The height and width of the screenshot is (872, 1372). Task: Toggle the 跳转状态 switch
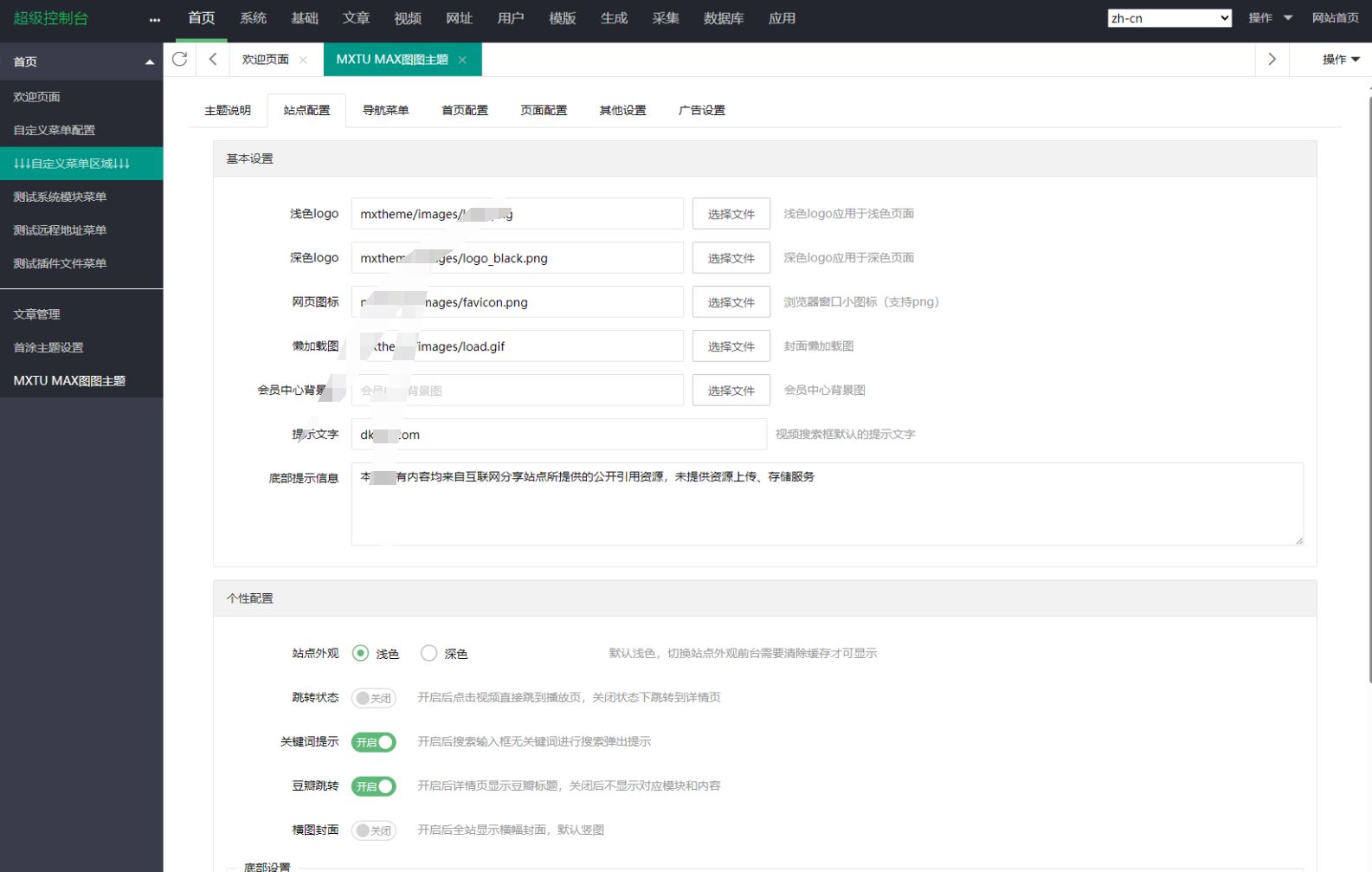[x=373, y=698]
